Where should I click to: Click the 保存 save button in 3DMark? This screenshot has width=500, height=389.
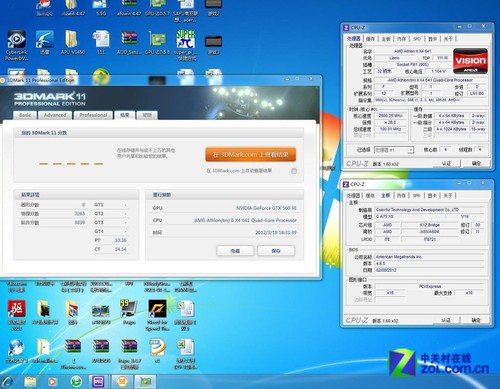click(276, 251)
